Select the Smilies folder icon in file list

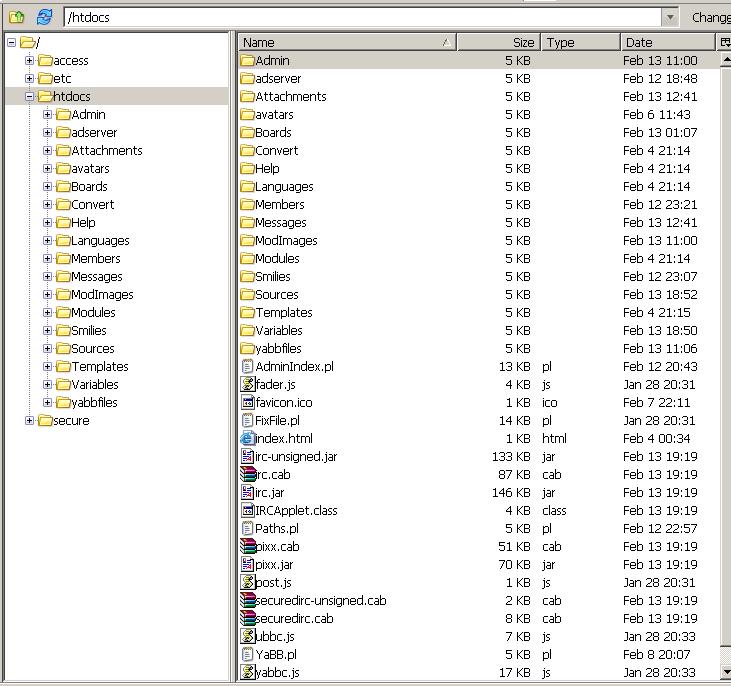[x=248, y=277]
